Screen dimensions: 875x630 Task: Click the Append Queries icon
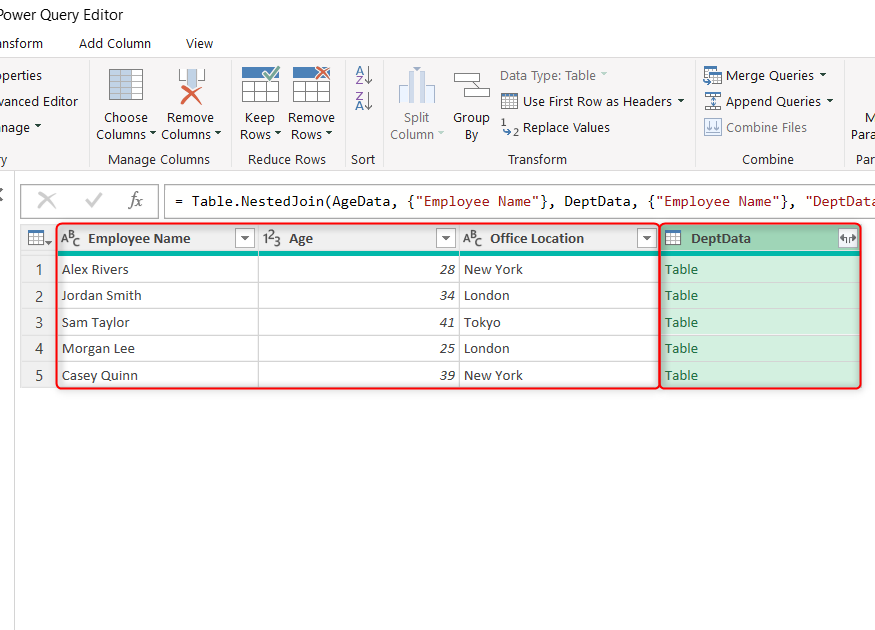click(x=713, y=101)
